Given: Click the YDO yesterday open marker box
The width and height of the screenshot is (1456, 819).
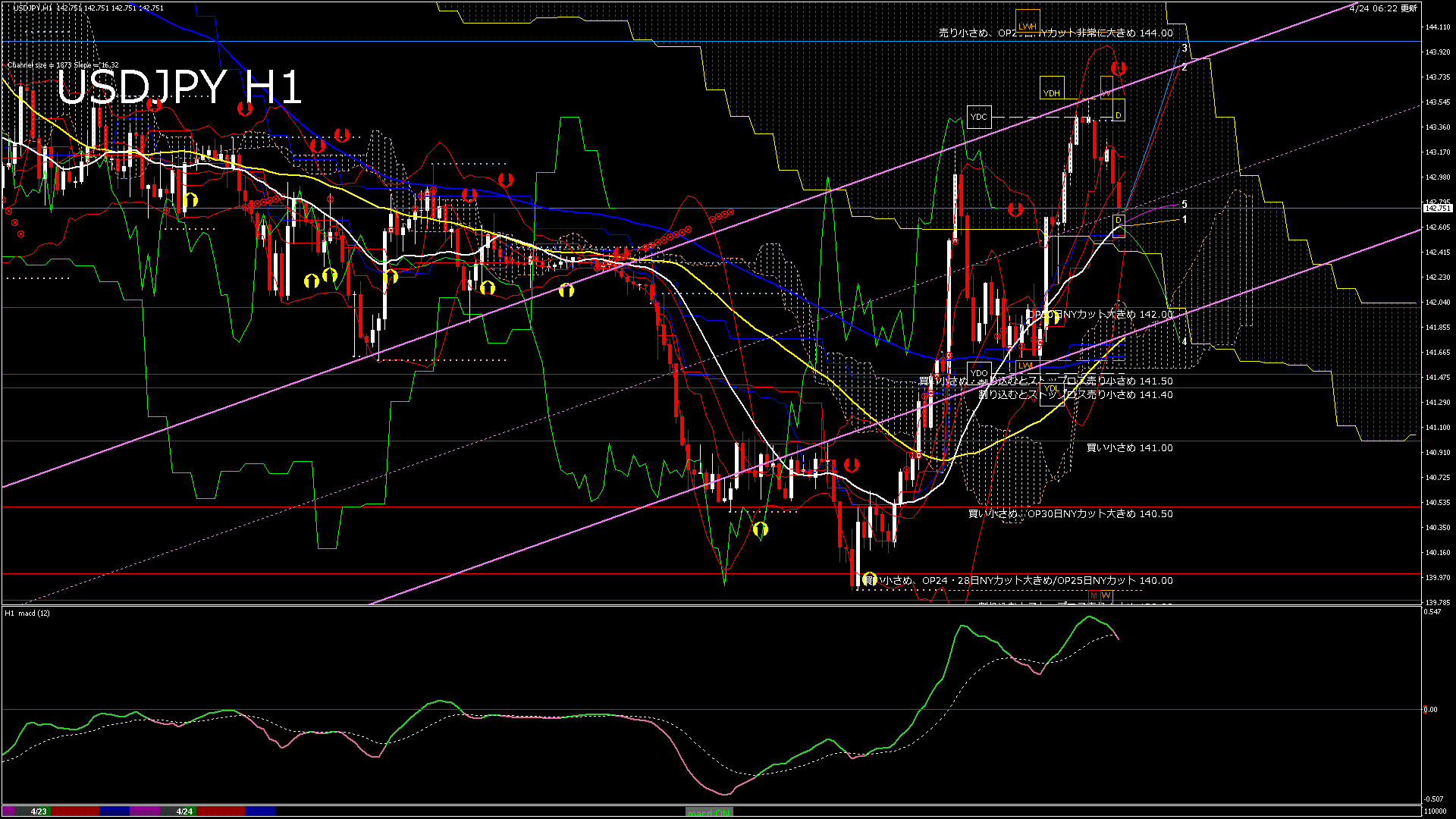Looking at the screenshot, I should tap(979, 372).
